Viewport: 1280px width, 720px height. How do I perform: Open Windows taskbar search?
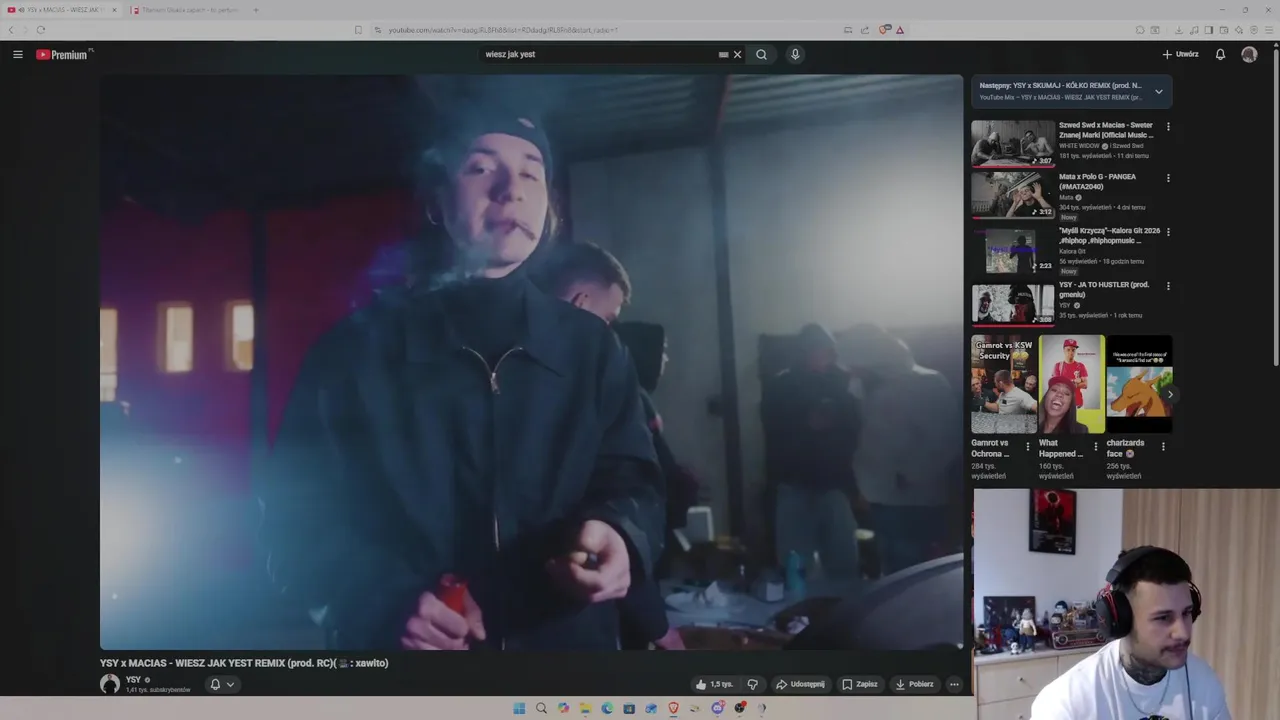[x=541, y=708]
